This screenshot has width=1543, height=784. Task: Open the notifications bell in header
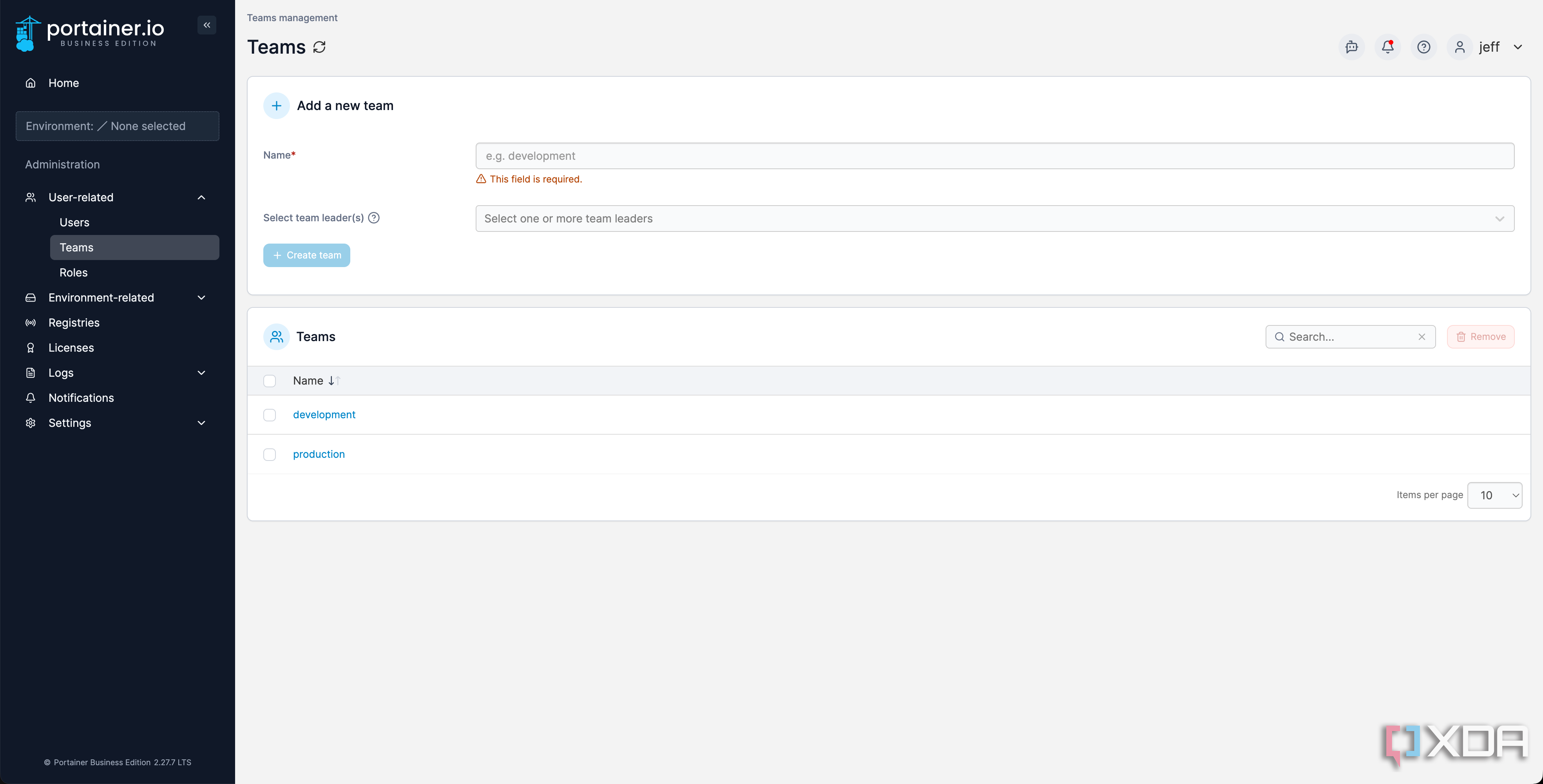pyautogui.click(x=1387, y=47)
